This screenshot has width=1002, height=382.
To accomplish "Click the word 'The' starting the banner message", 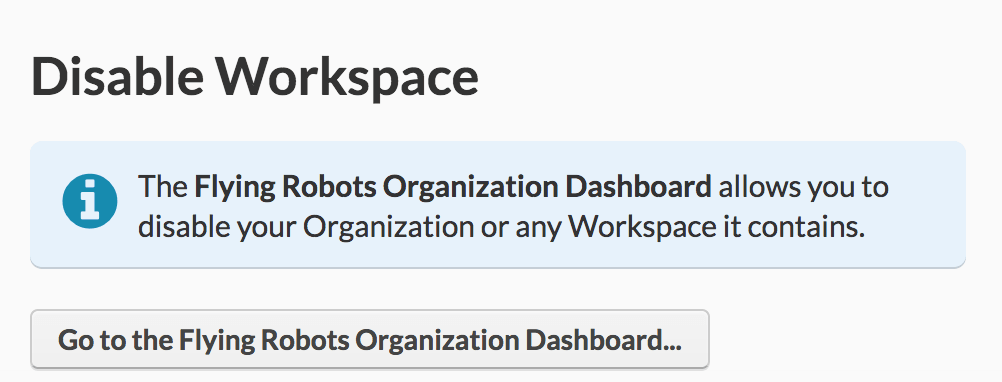I will 162,187.
